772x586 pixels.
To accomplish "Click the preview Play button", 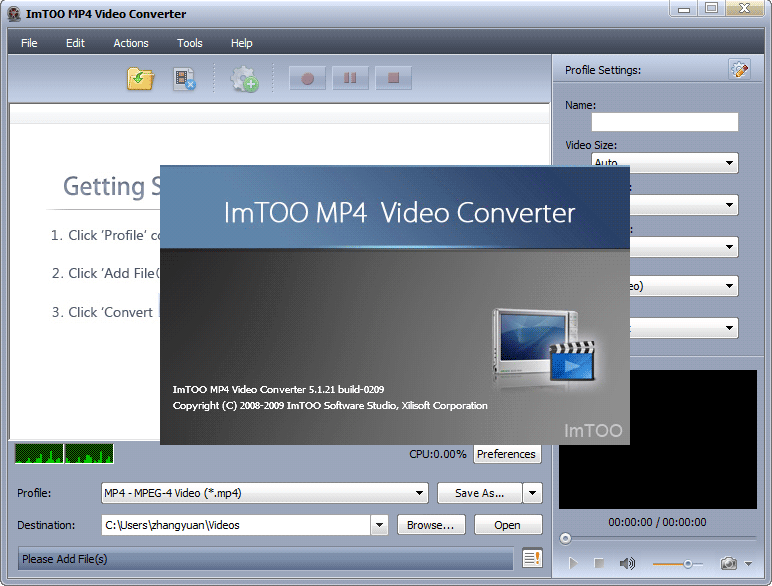I will click(x=573, y=563).
